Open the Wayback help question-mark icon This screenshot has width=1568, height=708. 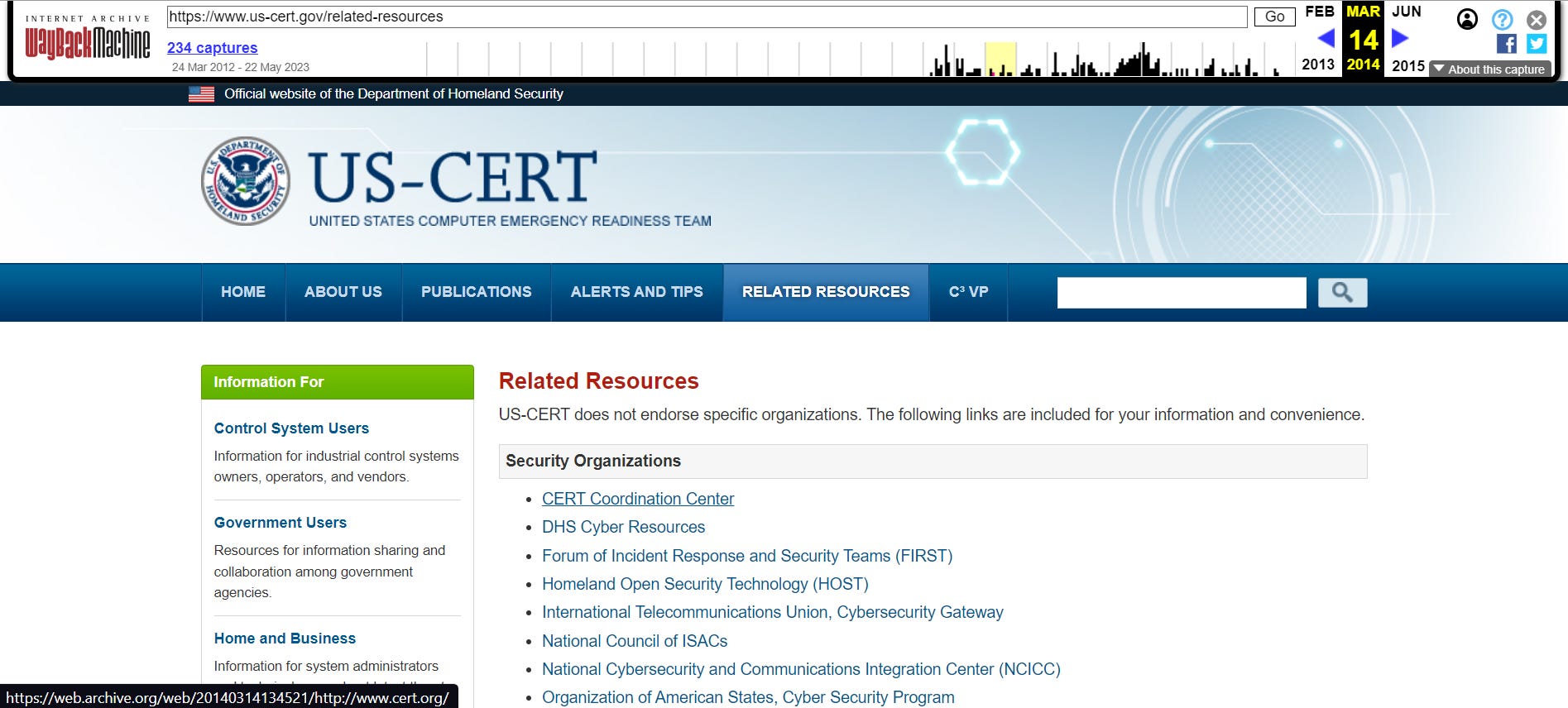point(1503,19)
